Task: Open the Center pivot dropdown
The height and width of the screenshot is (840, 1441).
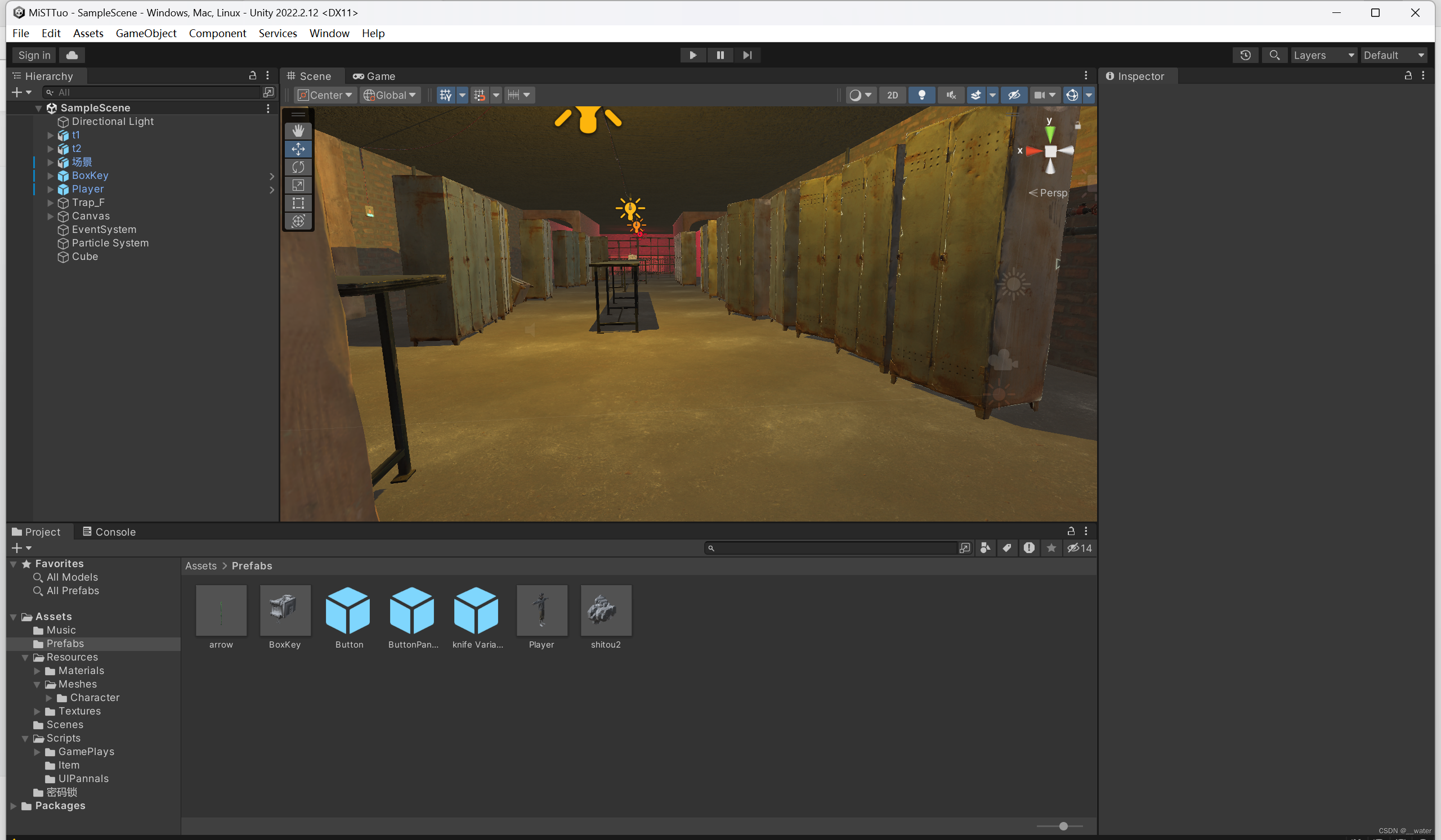Action: (325, 95)
